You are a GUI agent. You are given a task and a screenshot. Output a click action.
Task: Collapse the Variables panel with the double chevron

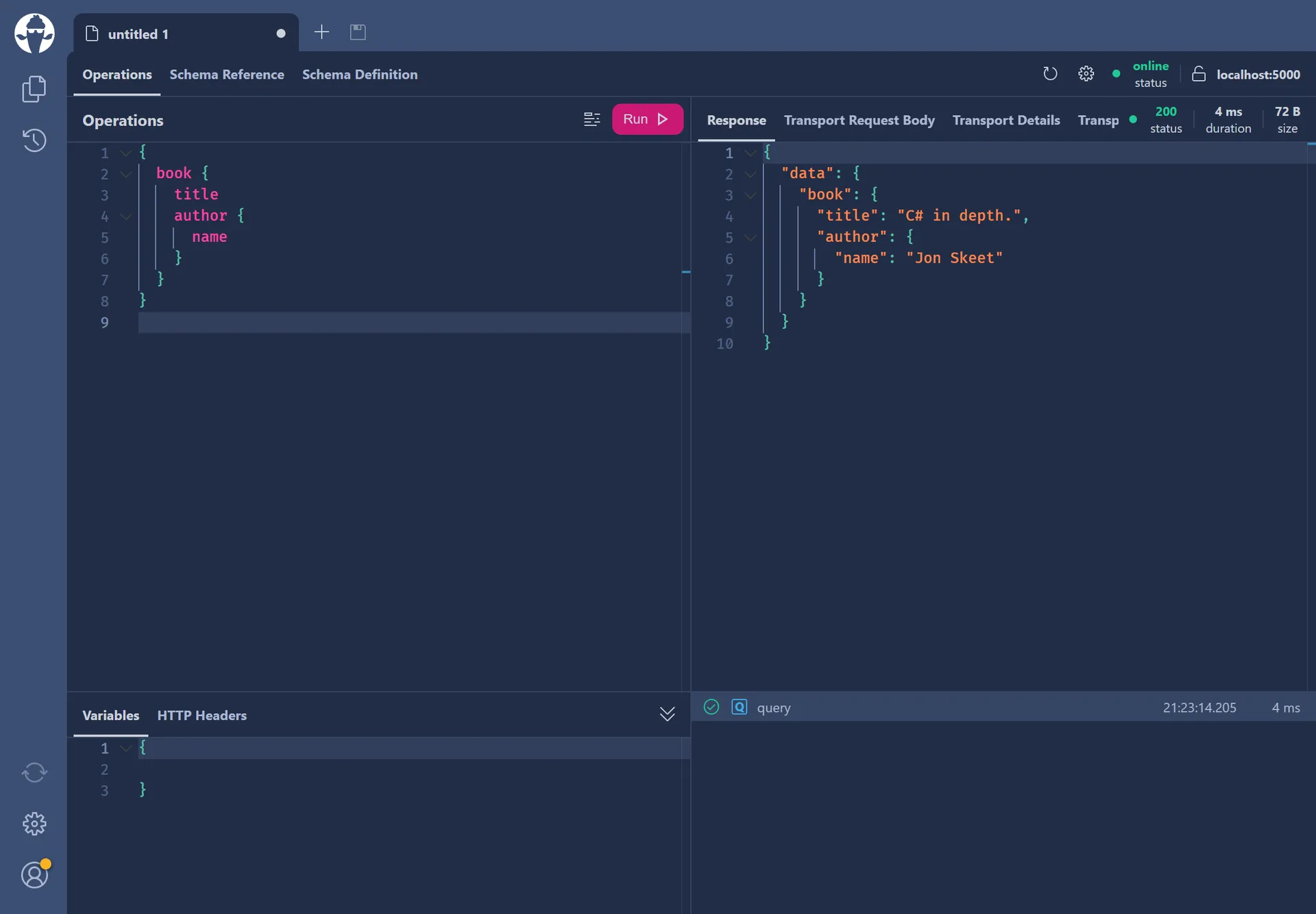pyautogui.click(x=667, y=714)
